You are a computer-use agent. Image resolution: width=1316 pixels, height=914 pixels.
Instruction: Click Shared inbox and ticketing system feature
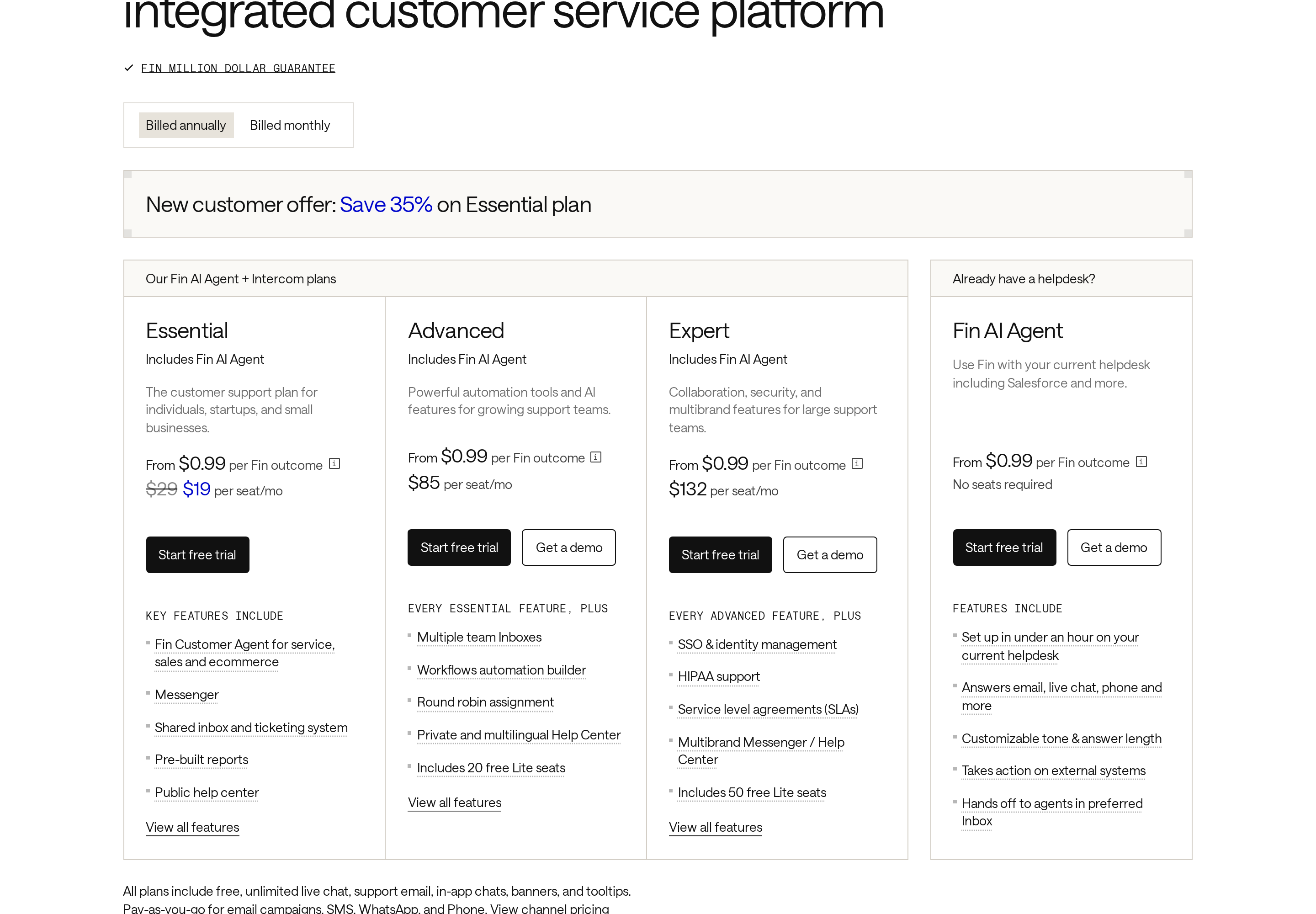tap(251, 727)
